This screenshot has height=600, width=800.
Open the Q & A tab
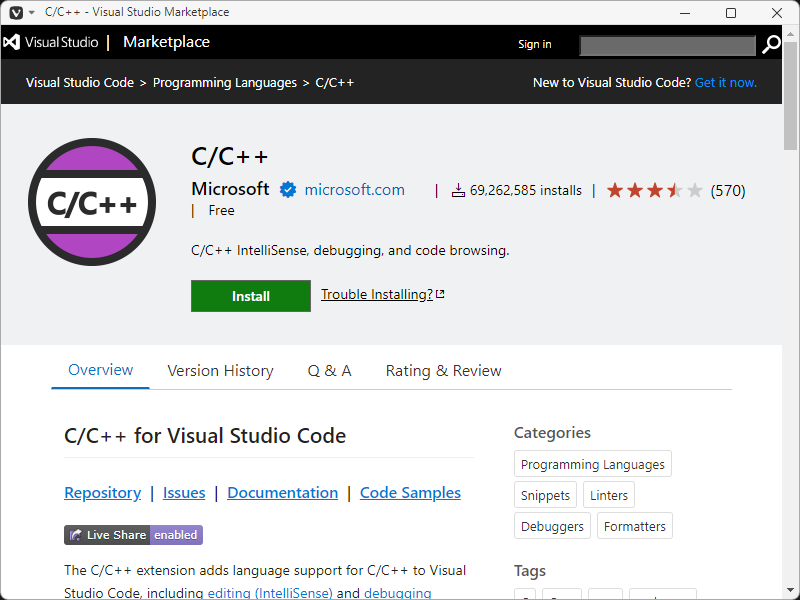329,371
